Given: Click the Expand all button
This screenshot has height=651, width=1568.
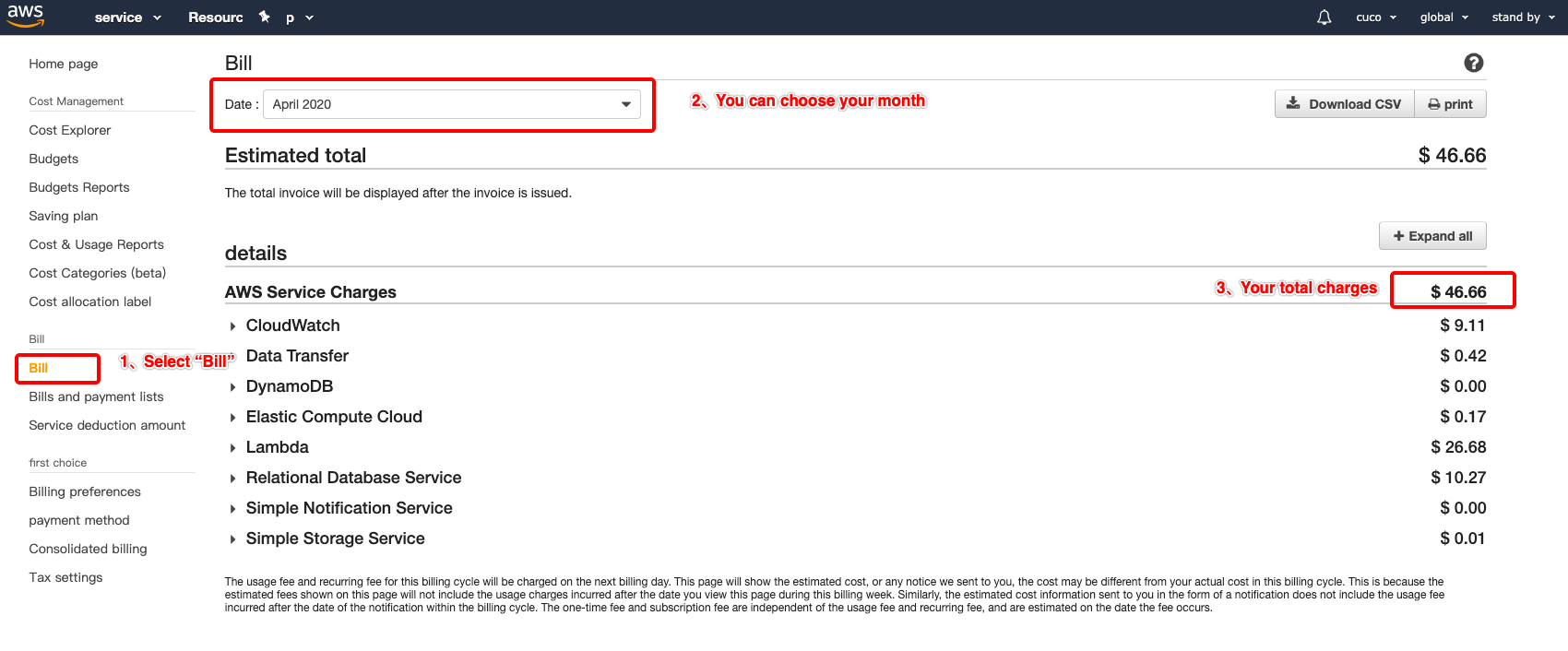Looking at the screenshot, I should 1432,236.
